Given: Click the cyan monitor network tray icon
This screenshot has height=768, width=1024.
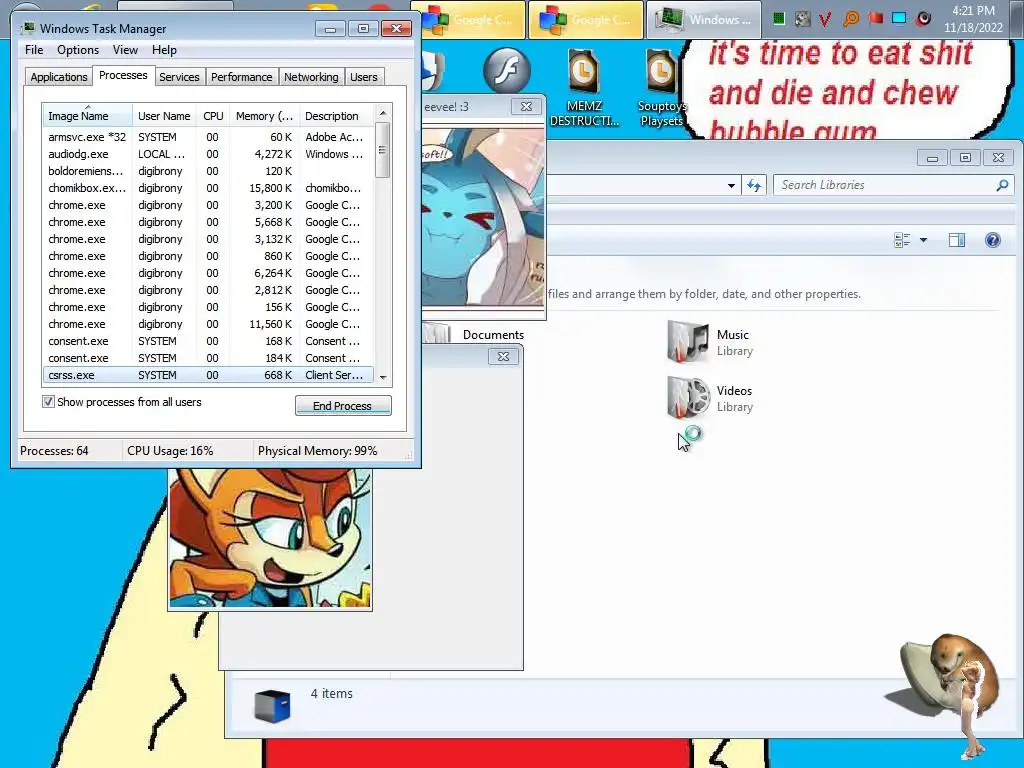Looking at the screenshot, I should pos(899,18).
